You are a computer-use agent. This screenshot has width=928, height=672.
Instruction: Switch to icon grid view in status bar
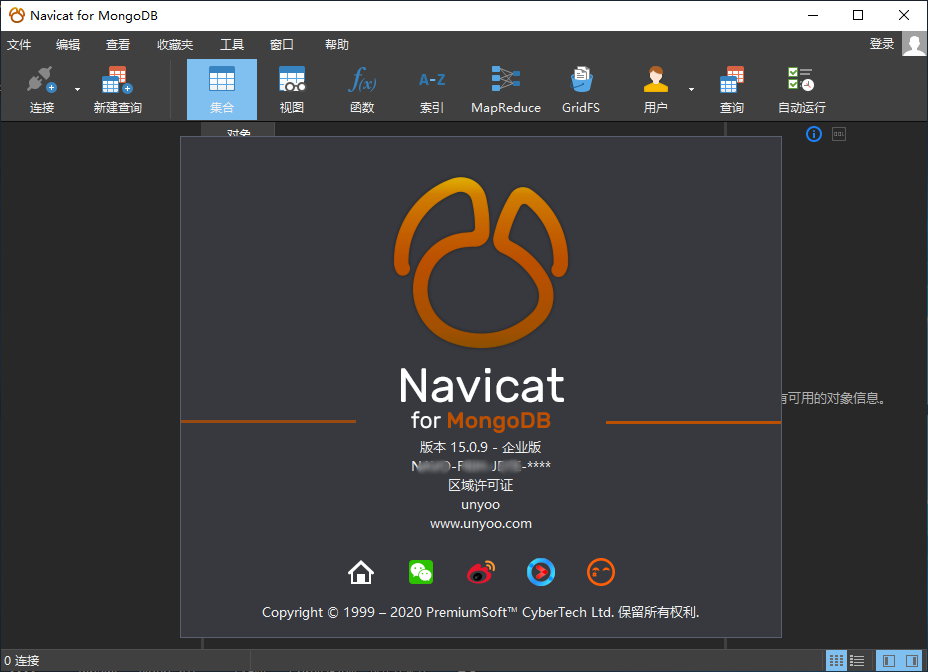click(x=836, y=660)
